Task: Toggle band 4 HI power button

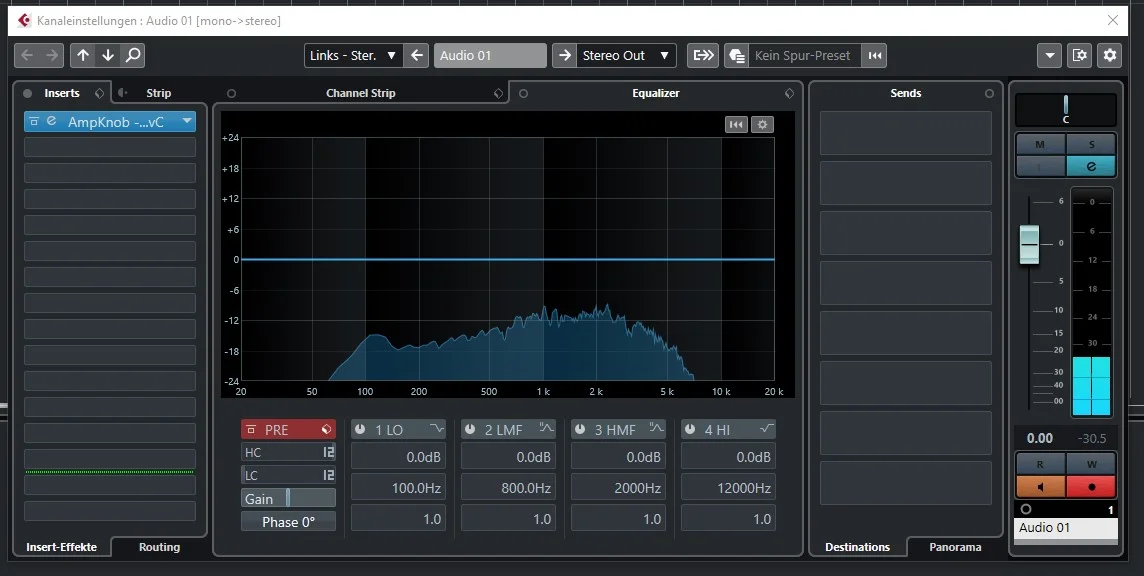Action: click(x=690, y=429)
